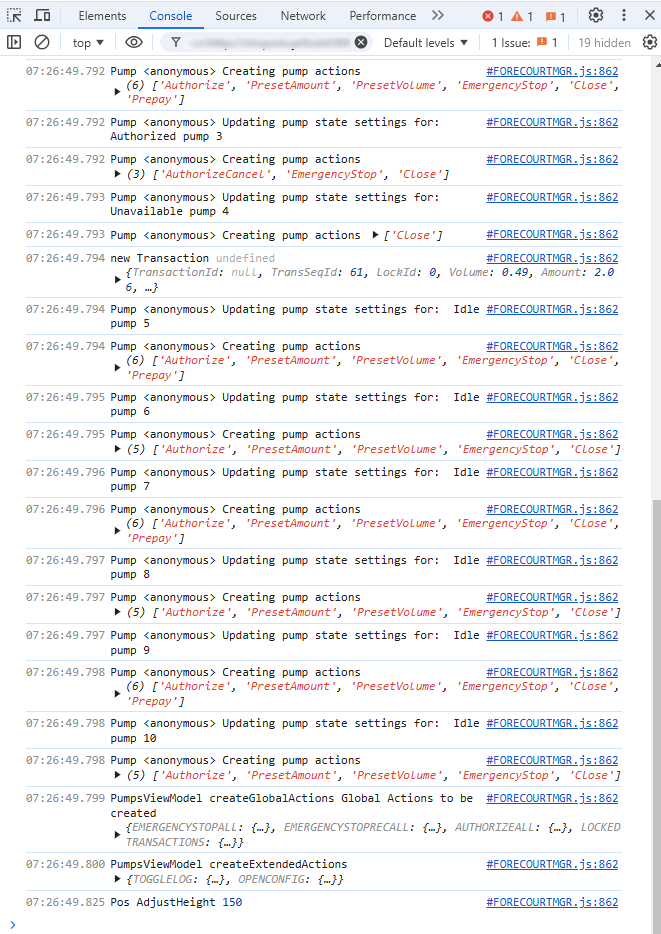Open the 'top' JavaScript context dropdown
661x934 pixels.
(88, 42)
